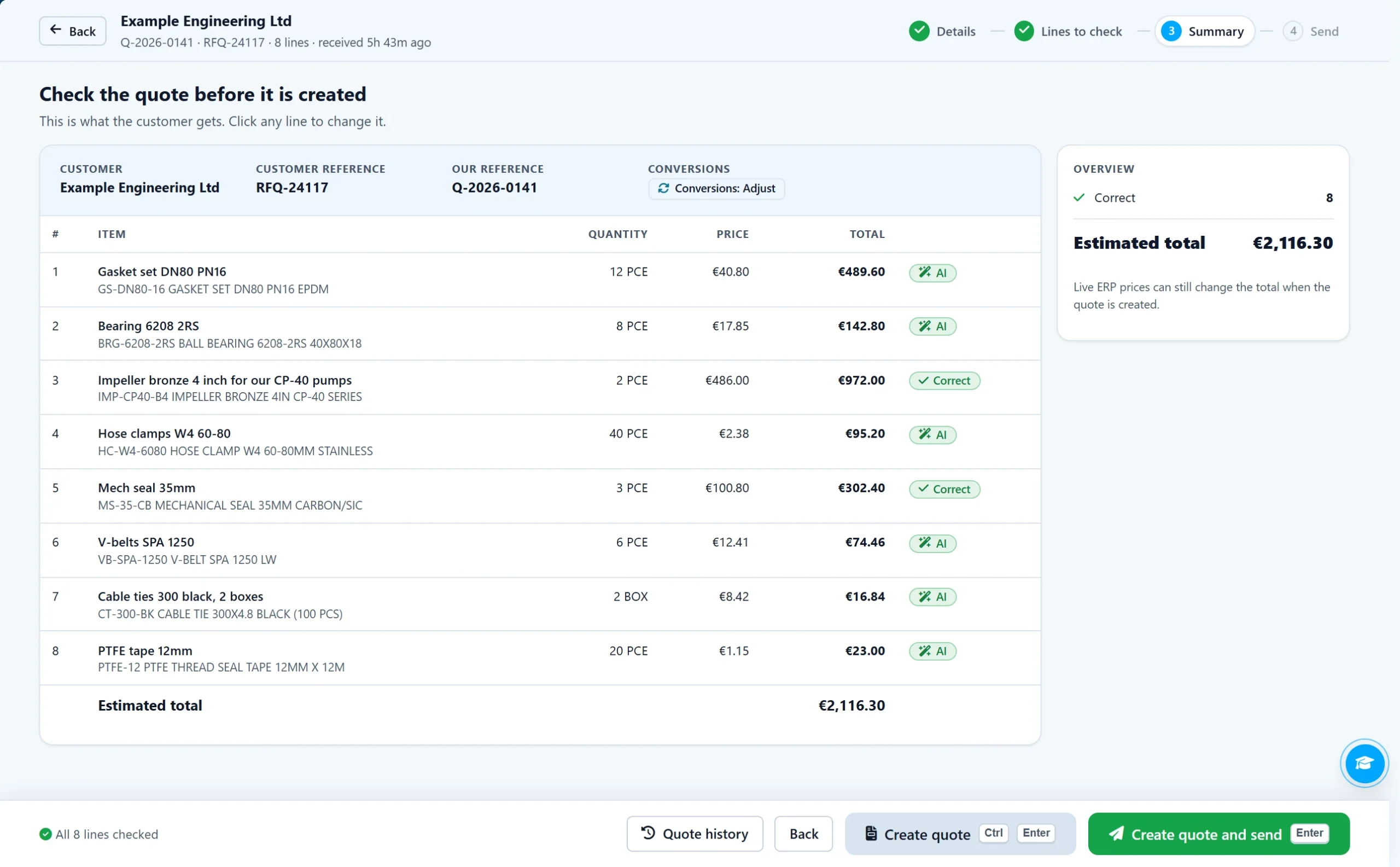Click the €302.40 total cell
This screenshot has width=1400, height=867.
click(x=861, y=488)
